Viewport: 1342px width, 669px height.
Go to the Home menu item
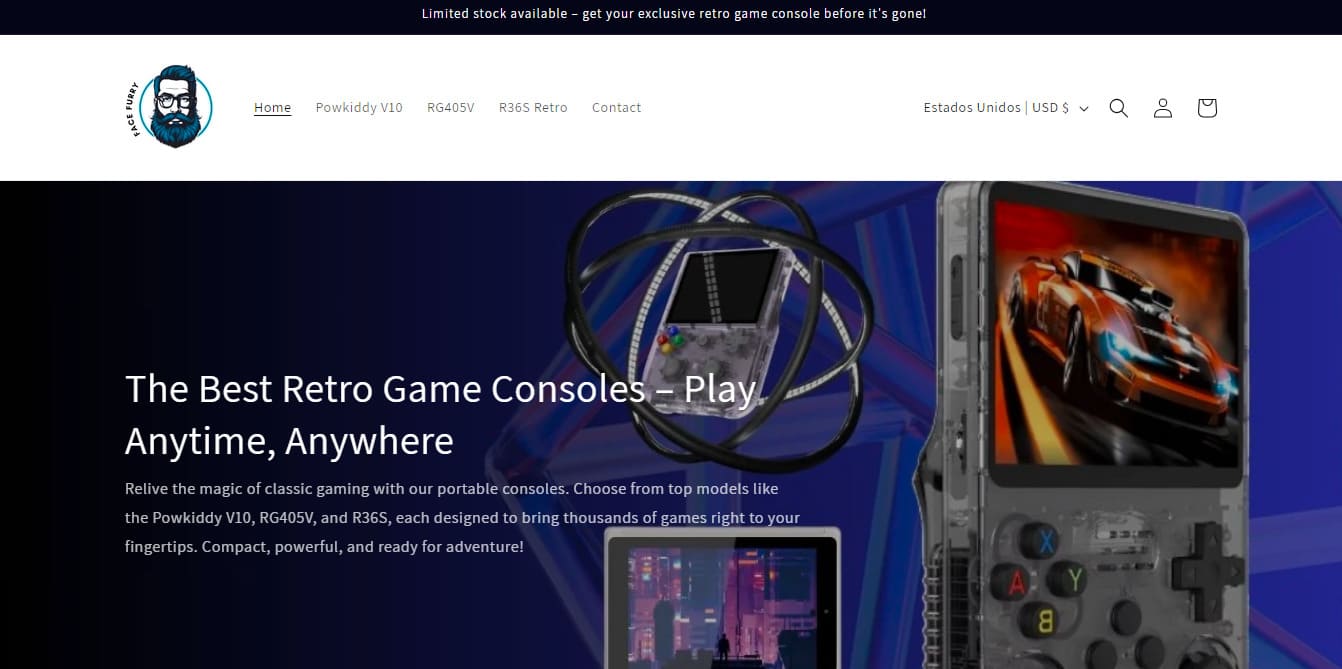[272, 108]
